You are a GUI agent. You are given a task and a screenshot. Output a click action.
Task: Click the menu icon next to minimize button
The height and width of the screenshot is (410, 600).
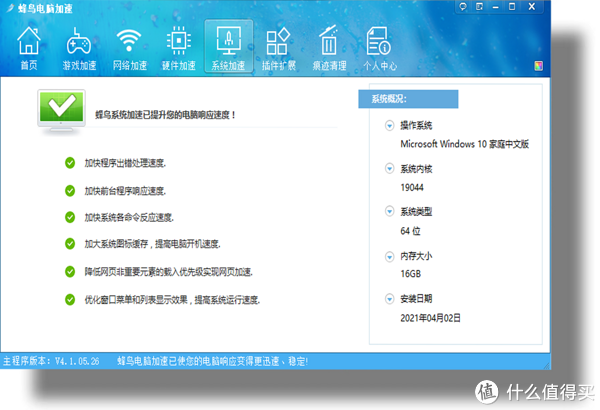479,7
